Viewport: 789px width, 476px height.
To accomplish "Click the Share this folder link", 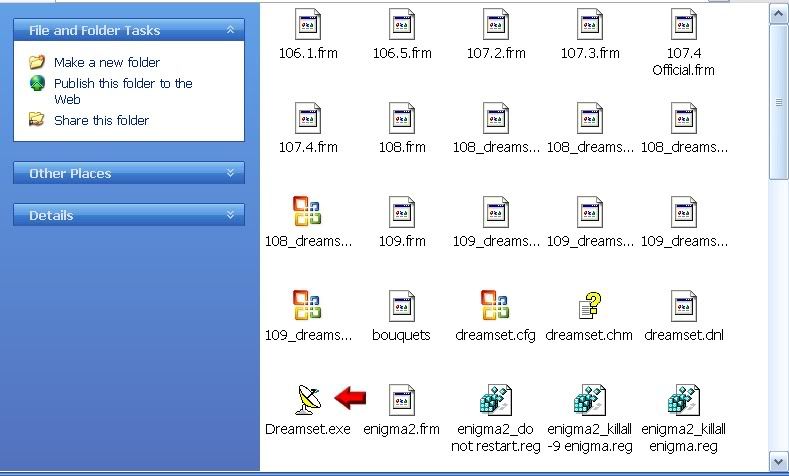I will pyautogui.click(x=102, y=120).
